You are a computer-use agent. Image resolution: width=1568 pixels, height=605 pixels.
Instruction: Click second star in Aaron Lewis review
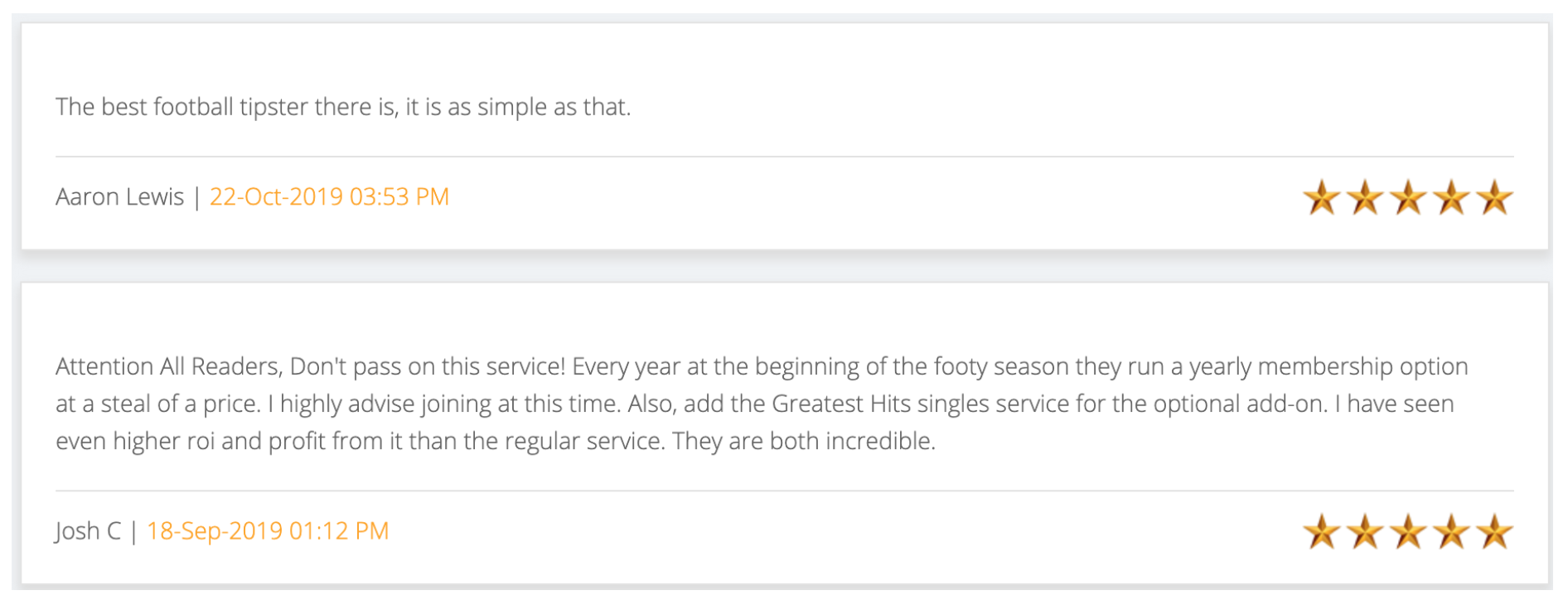[x=1365, y=198]
